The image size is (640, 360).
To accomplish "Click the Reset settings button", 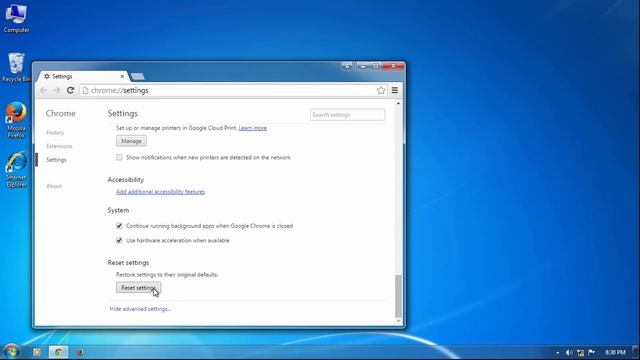I will click(138, 288).
